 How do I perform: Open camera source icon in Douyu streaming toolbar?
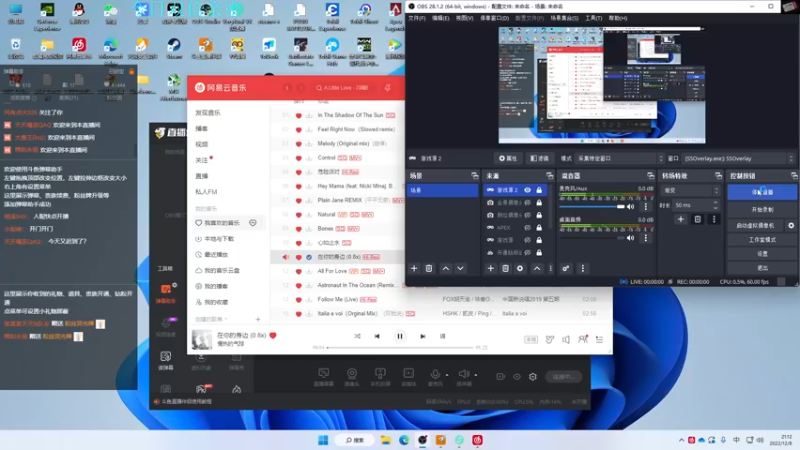[352, 377]
